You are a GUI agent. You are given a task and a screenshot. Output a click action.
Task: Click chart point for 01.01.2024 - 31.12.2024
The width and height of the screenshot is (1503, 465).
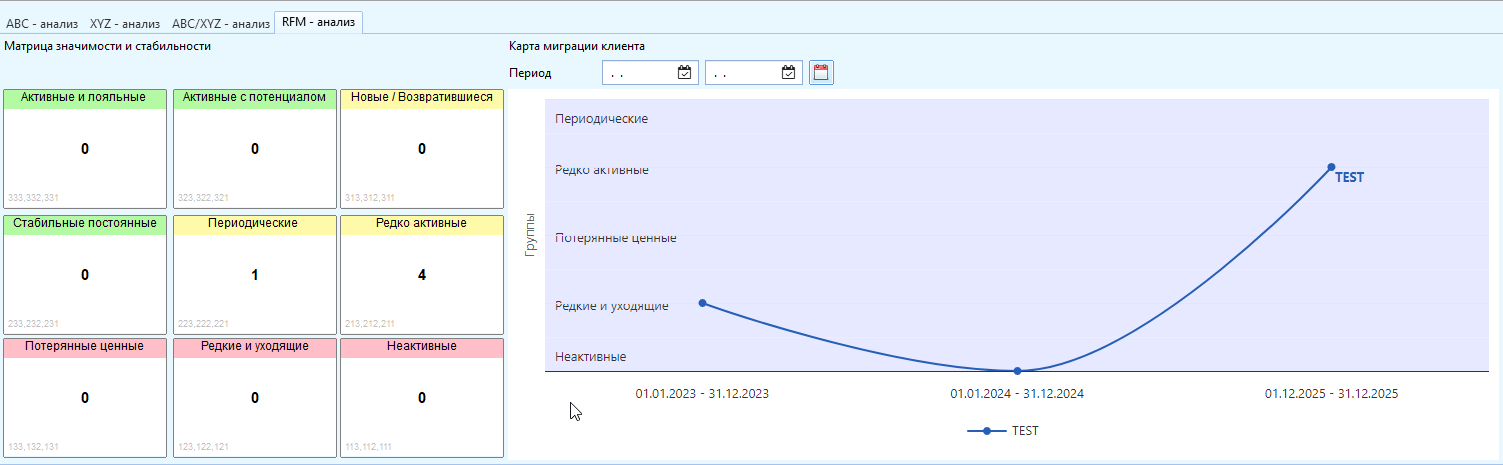[x=1017, y=371]
